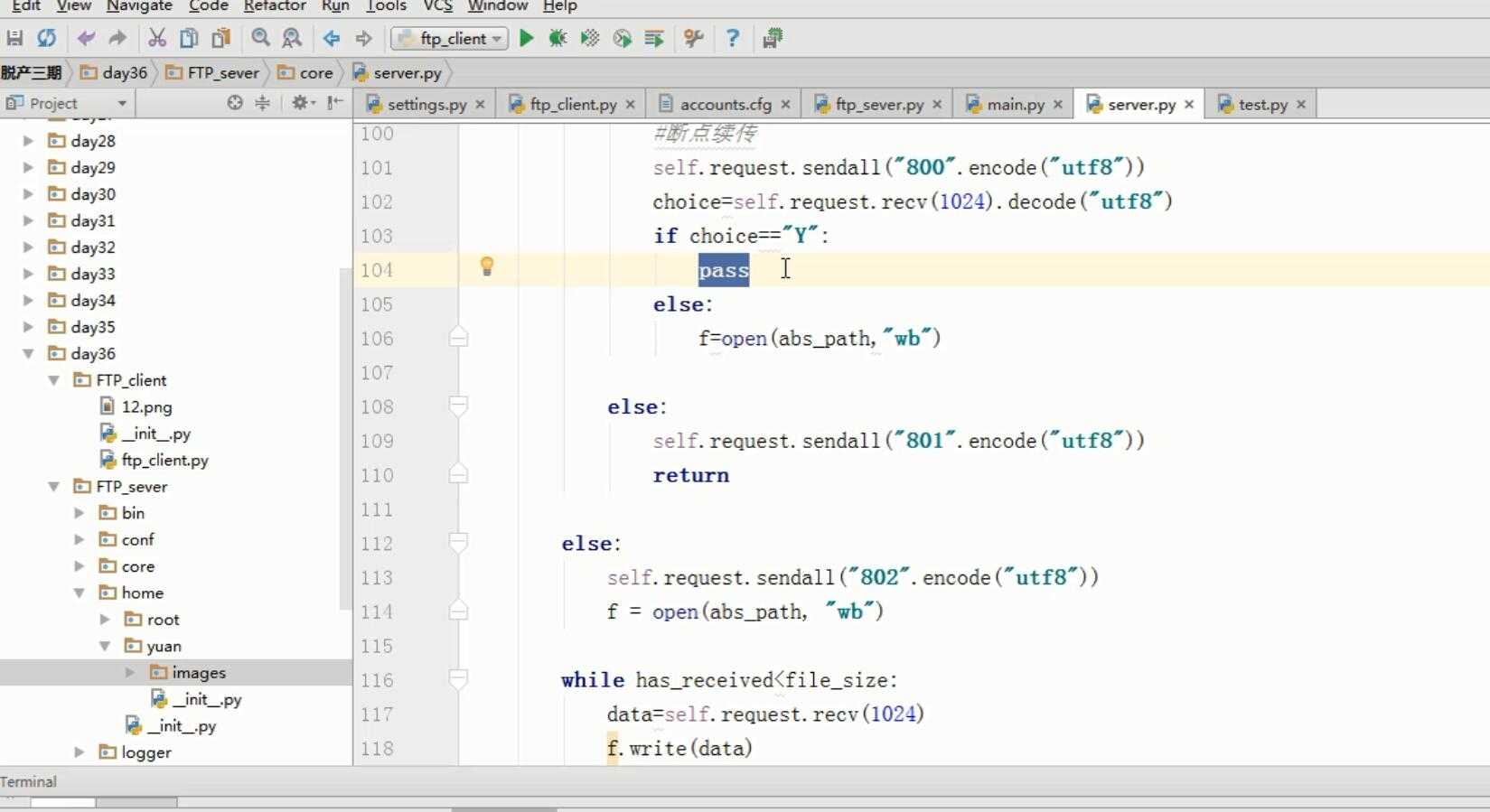Click the lightbulb intention icon on line 104
This screenshot has width=1490, height=812.
click(x=487, y=266)
